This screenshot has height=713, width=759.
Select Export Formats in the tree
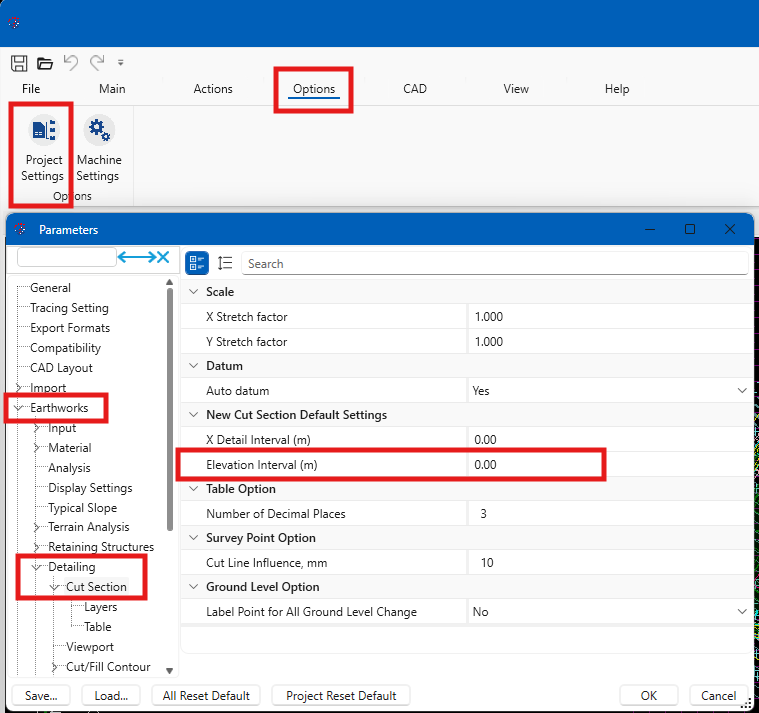70,328
